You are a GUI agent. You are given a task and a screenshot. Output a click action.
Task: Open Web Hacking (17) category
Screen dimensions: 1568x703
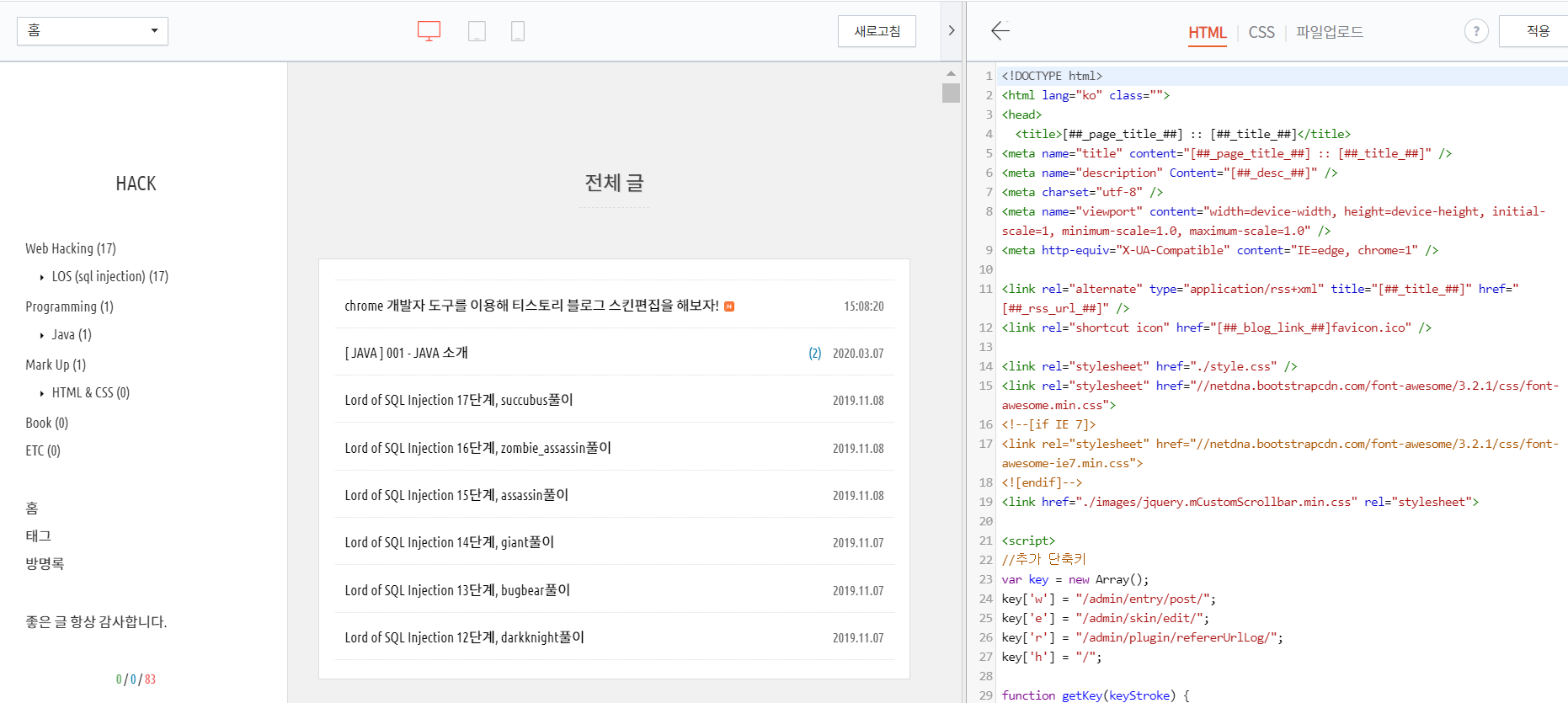[71, 248]
